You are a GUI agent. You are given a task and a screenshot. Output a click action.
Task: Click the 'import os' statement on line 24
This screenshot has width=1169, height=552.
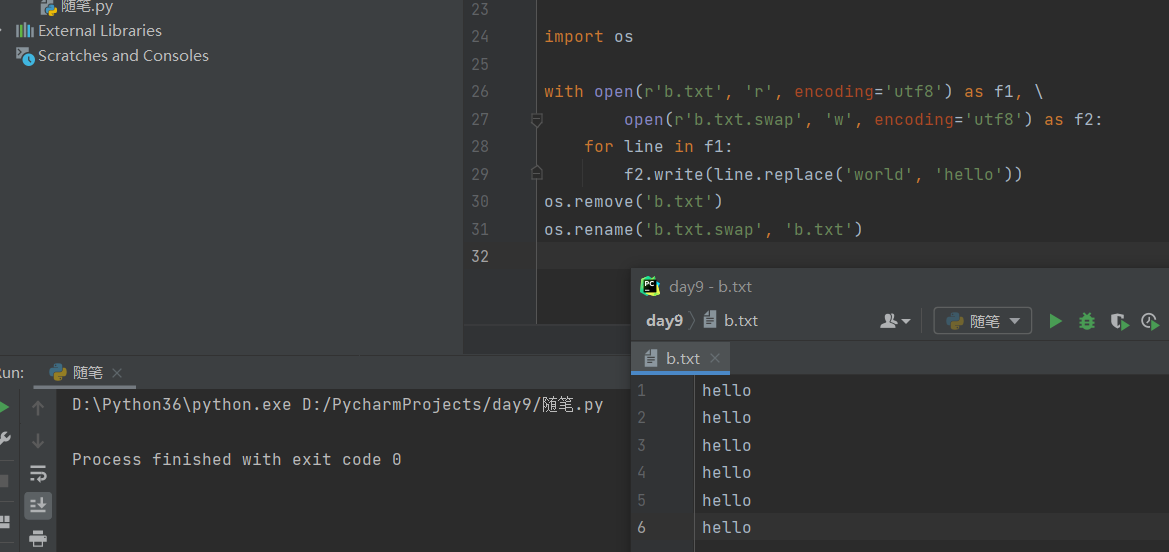click(x=588, y=37)
